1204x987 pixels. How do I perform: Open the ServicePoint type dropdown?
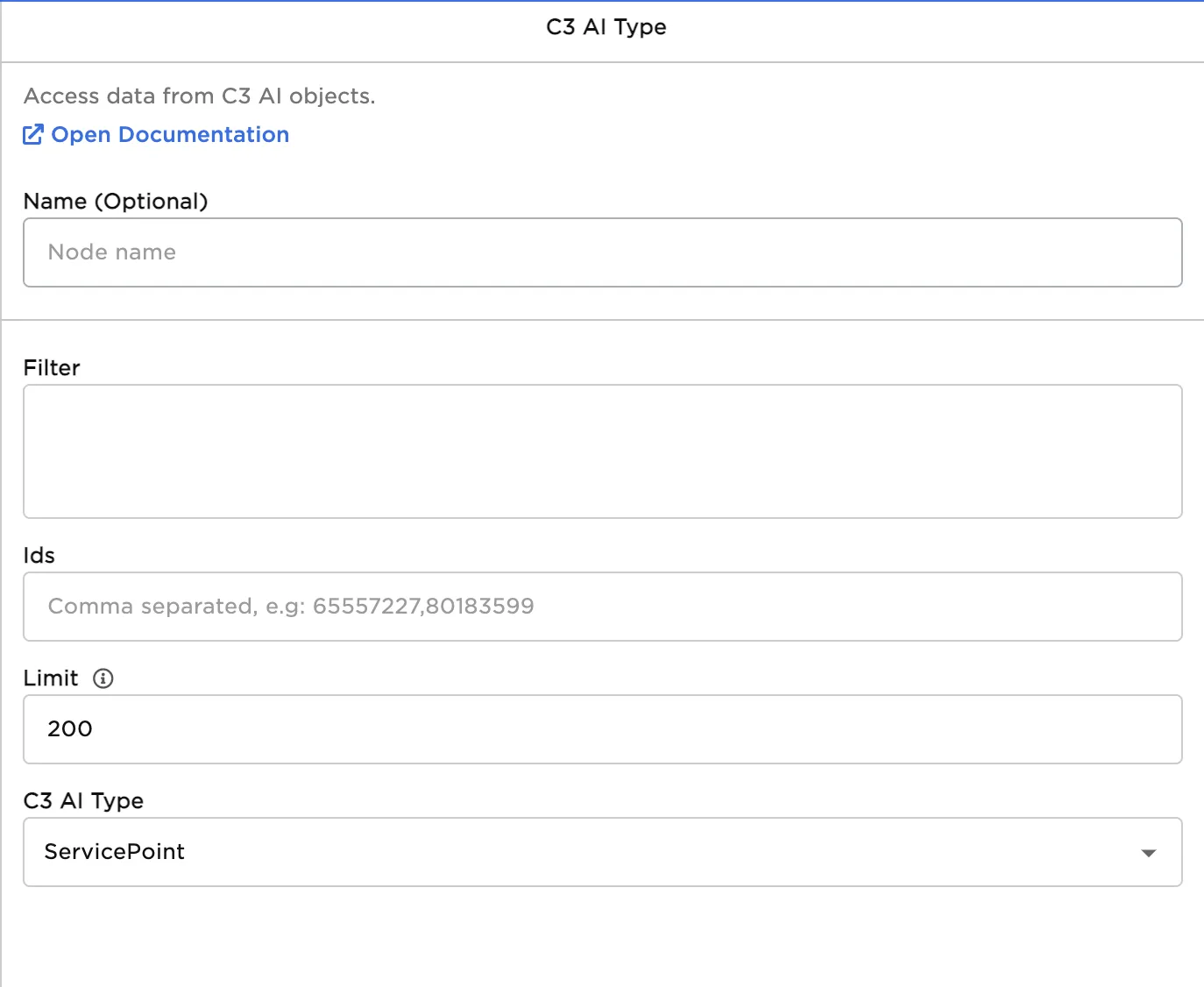578,852
